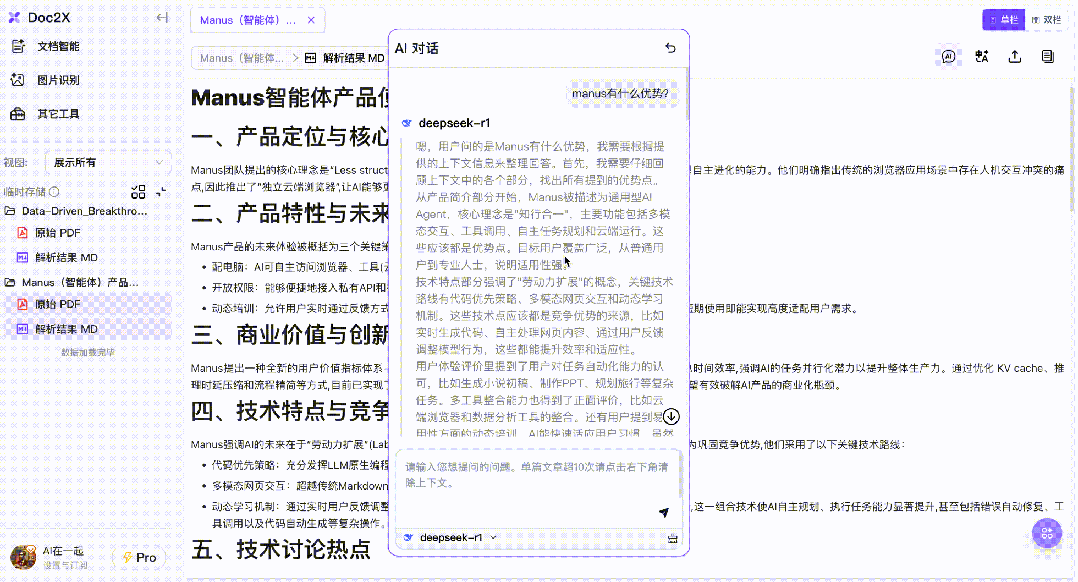Screen dimensions: 1078x582
Task: Open 解析结果 MD under Data-Driven folder
Action: [x=66, y=258]
